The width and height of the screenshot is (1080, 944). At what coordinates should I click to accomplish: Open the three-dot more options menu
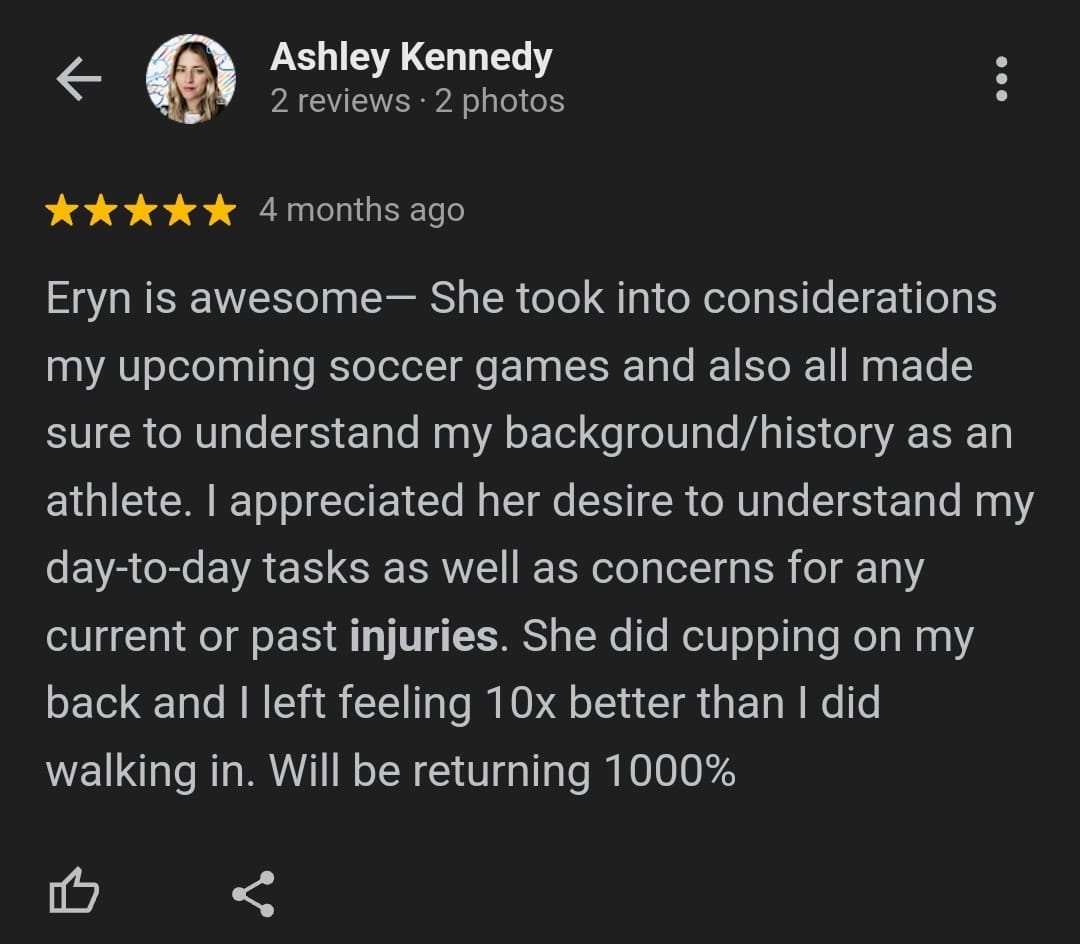pyautogui.click(x=1001, y=79)
